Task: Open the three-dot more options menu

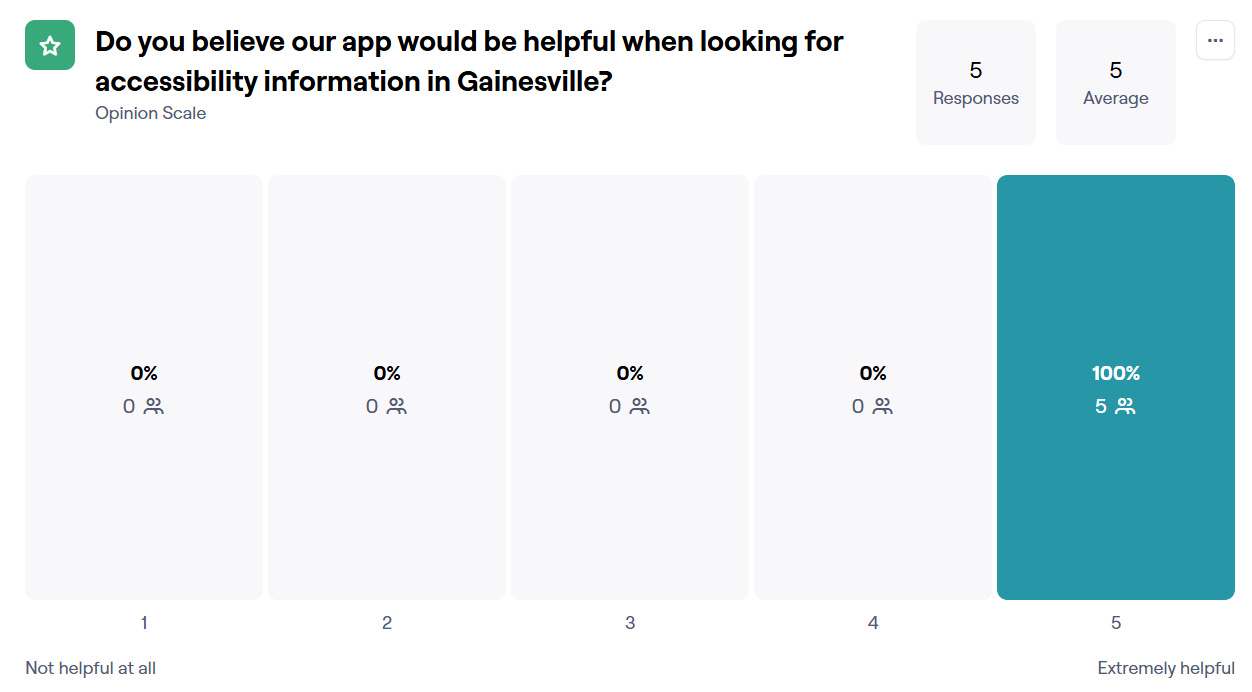Action: (x=1215, y=40)
